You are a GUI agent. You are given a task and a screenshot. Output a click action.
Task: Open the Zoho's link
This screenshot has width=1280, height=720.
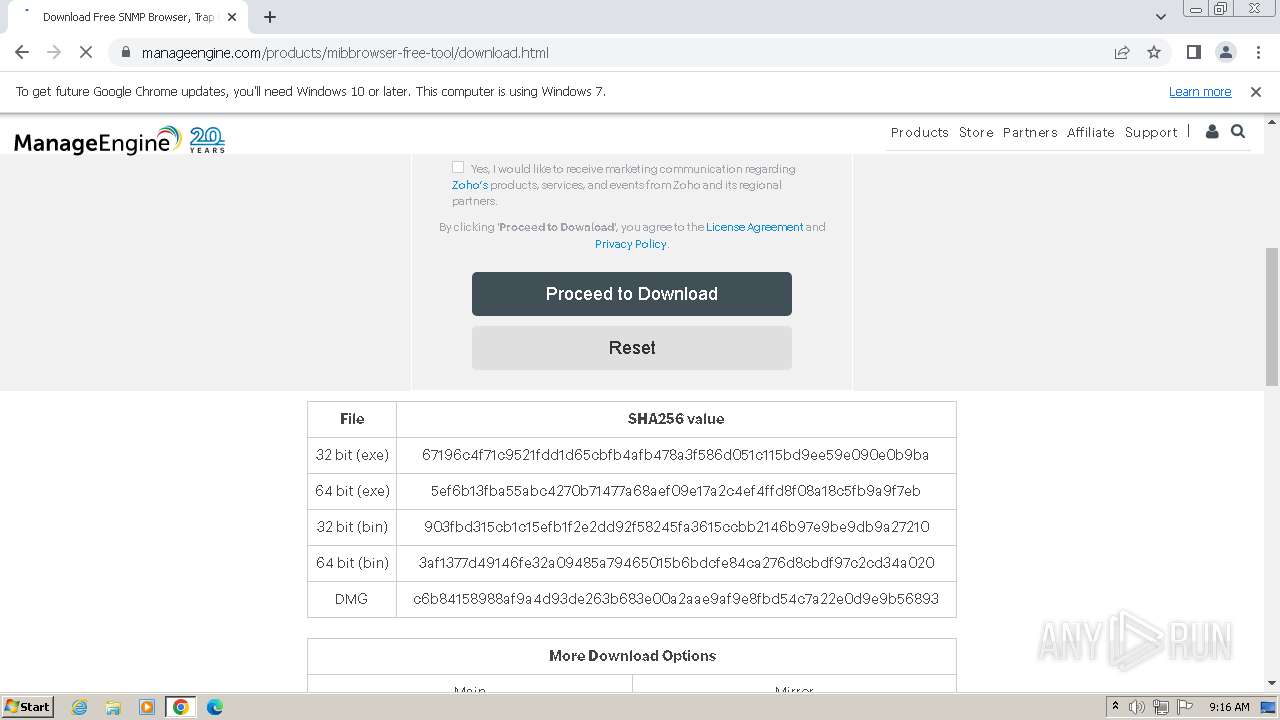[x=470, y=185]
